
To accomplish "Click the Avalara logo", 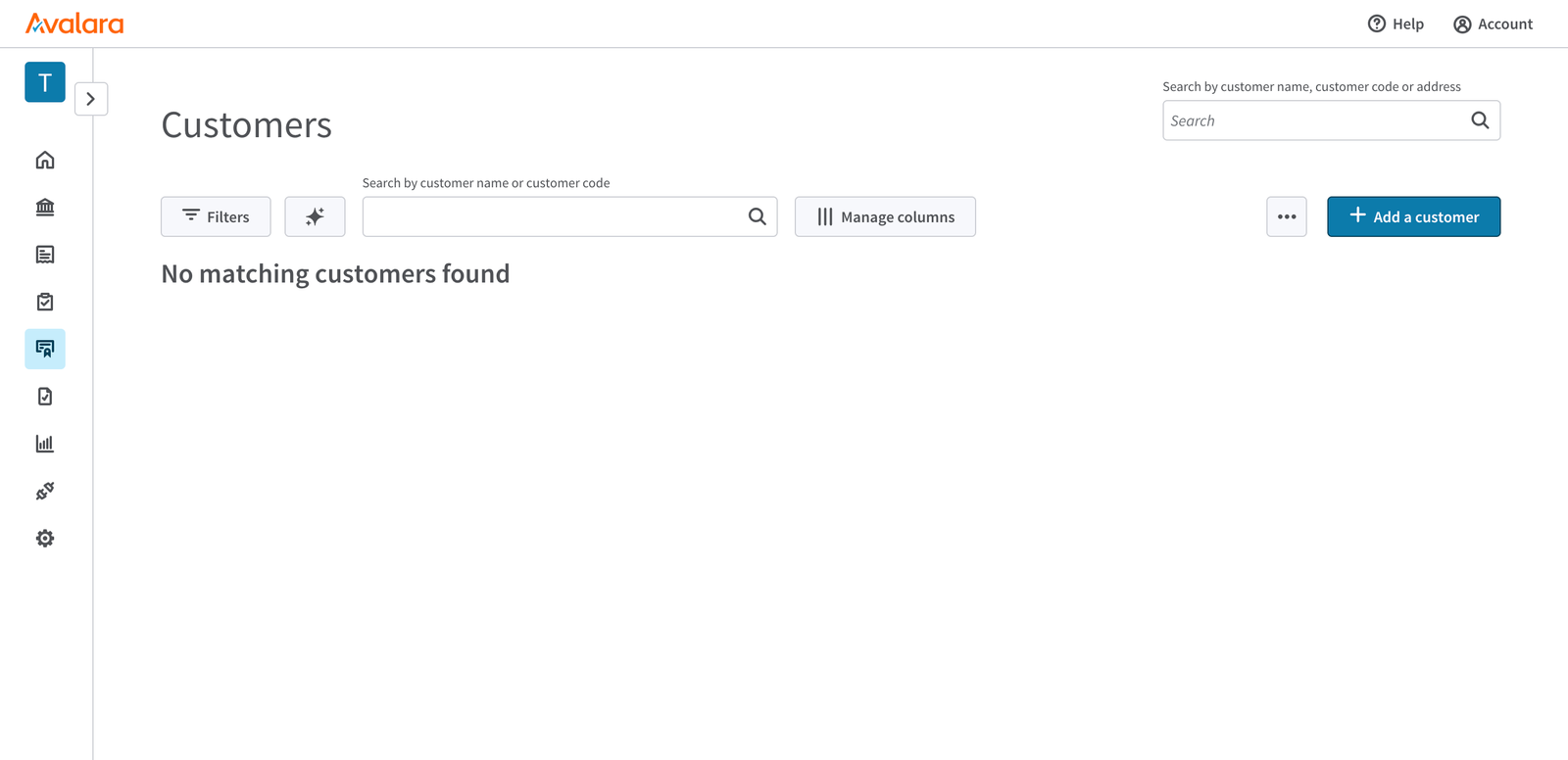I will (x=74, y=24).
